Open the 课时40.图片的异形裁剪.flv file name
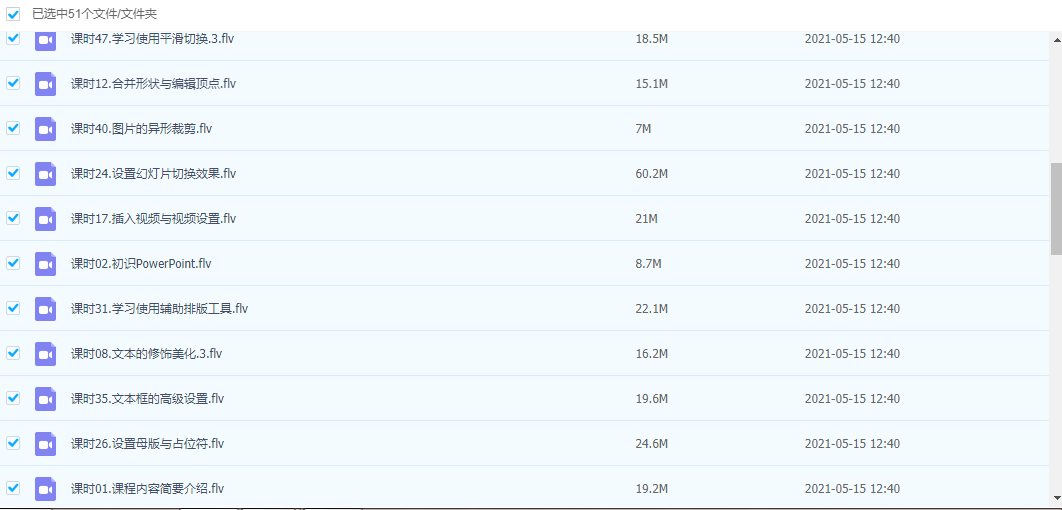 [x=141, y=129]
